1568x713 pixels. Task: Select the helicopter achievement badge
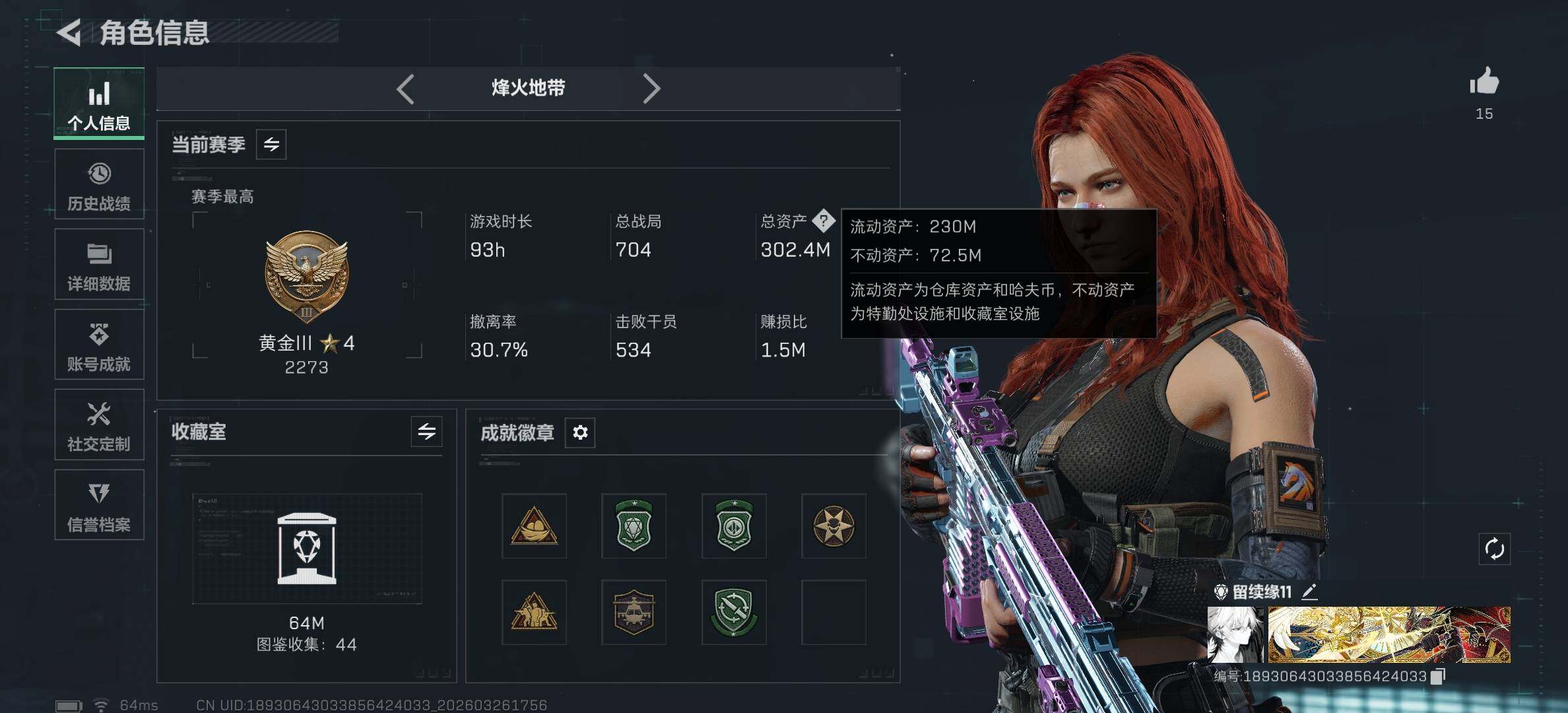pyautogui.click(x=634, y=612)
